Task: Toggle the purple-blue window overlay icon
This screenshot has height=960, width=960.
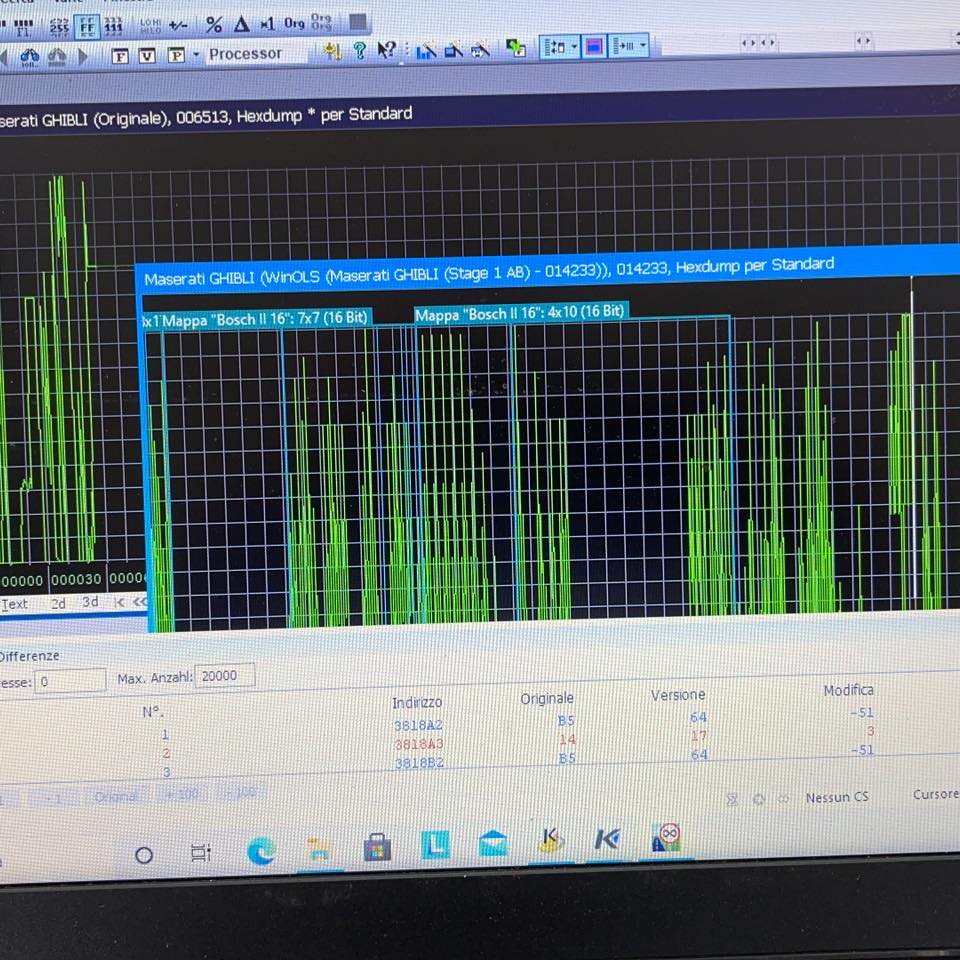Action: coord(594,47)
